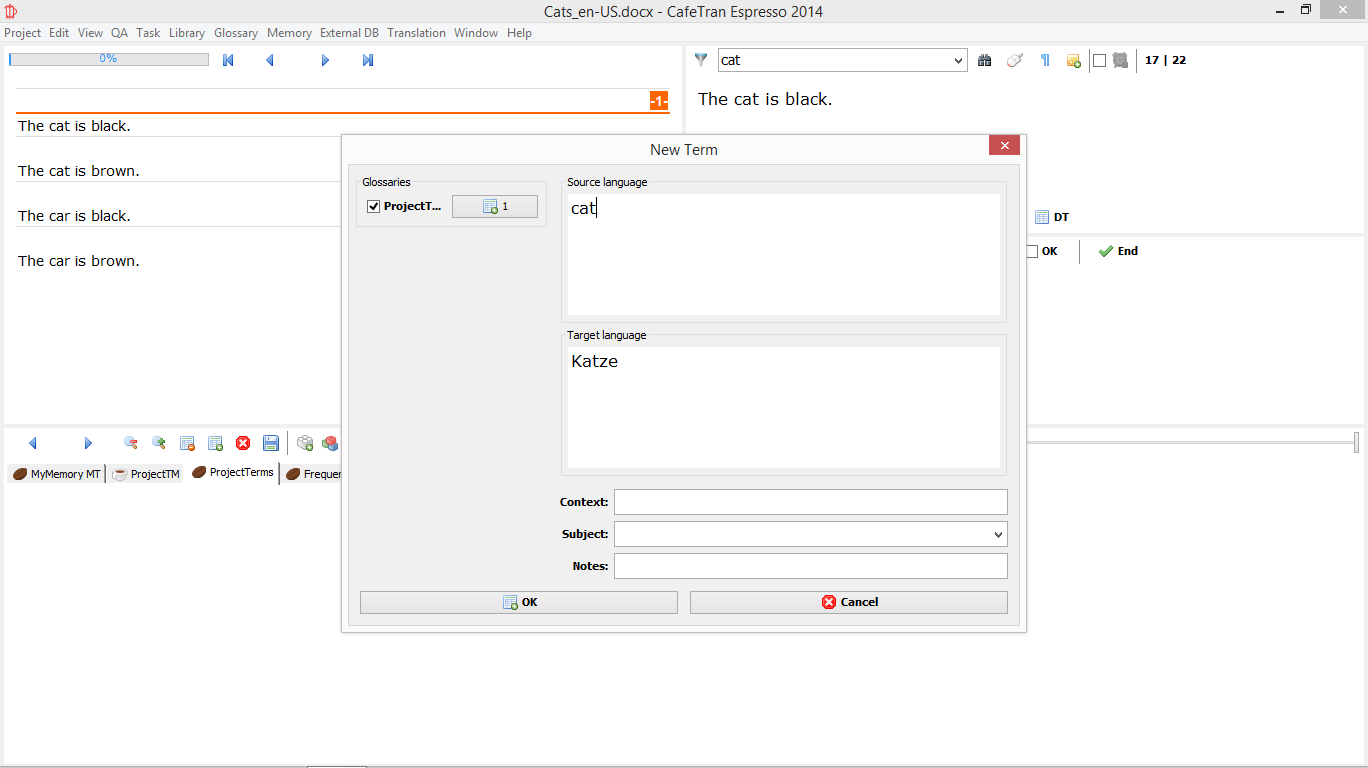This screenshot has width=1368, height=768.
Task: Jump to last segment with navigation arrow
Action: tap(368, 61)
